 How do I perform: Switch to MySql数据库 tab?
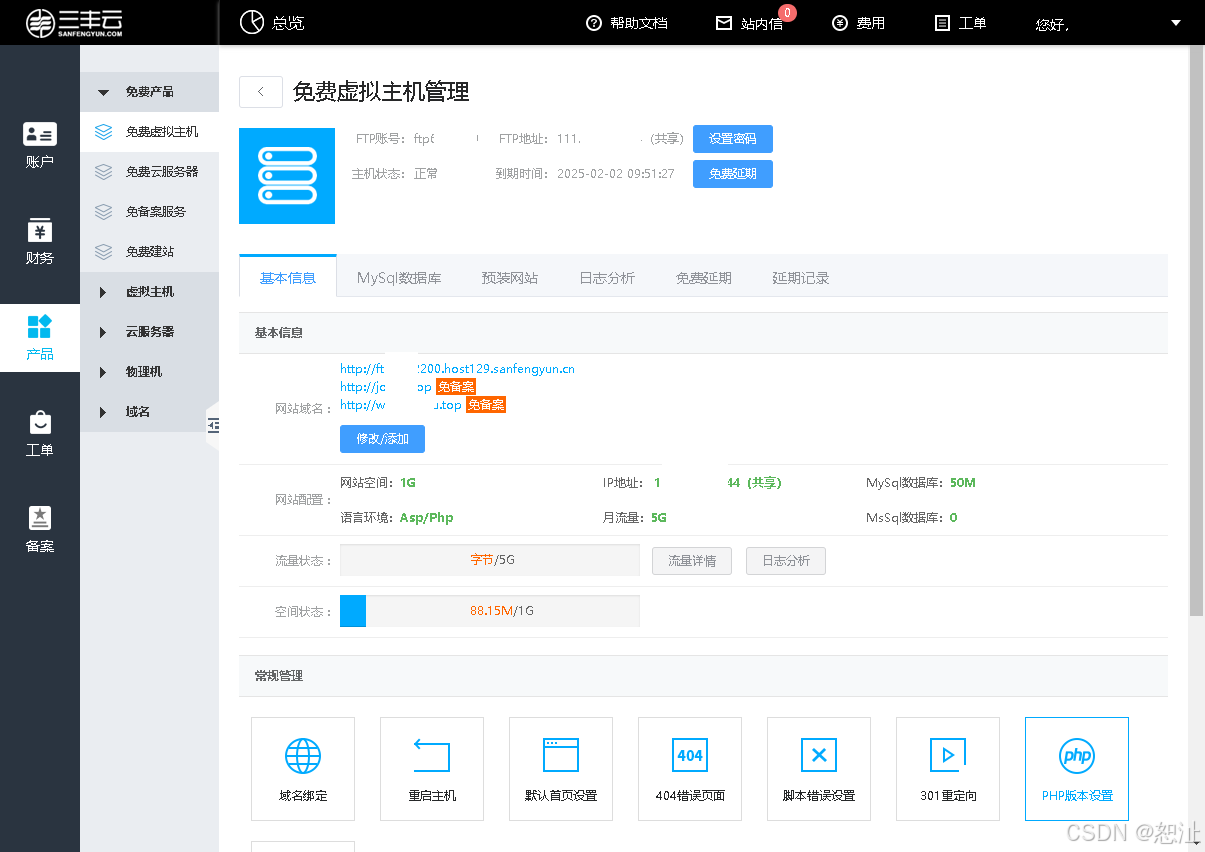point(399,277)
